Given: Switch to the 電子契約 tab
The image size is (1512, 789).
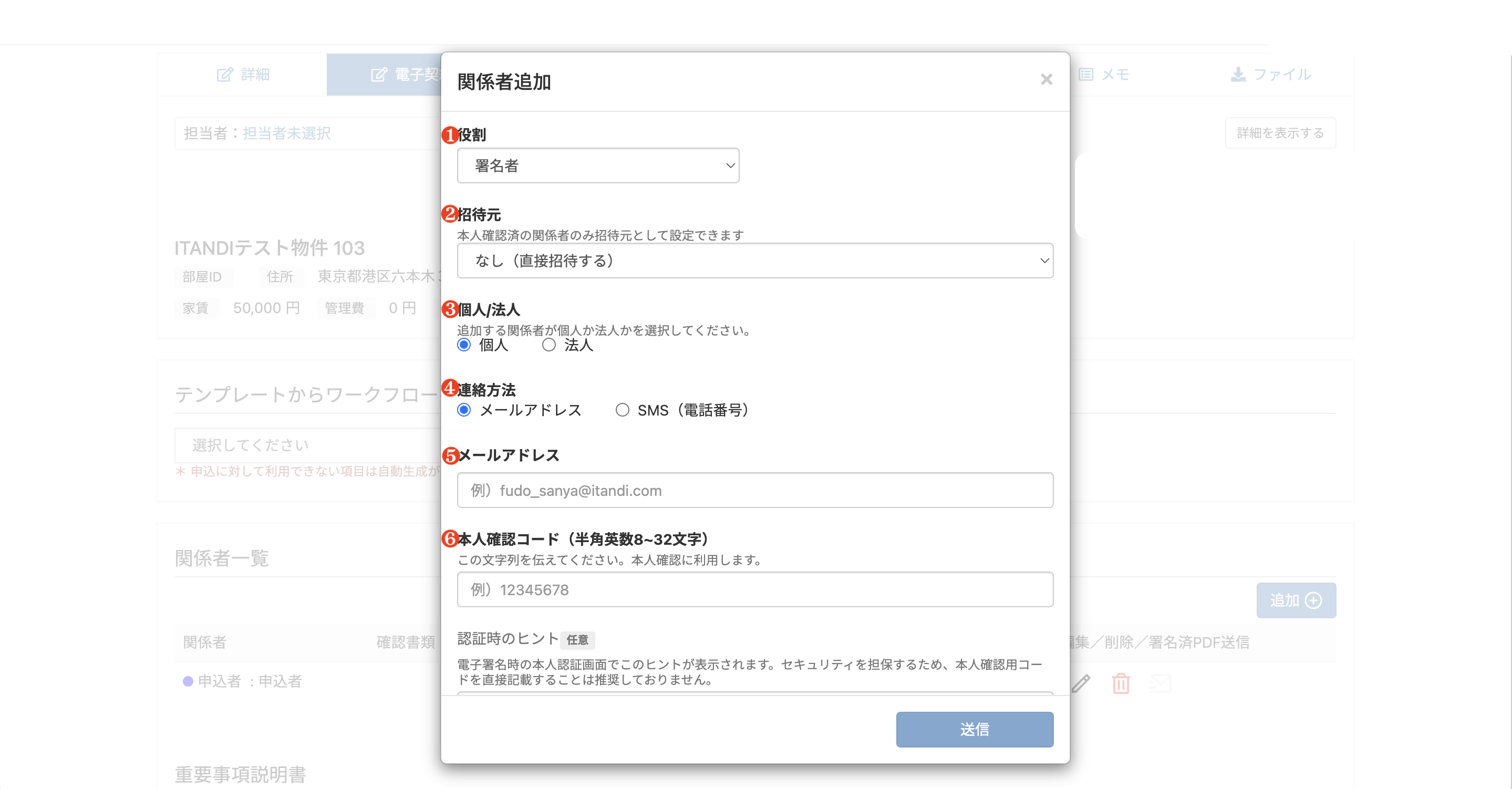Looking at the screenshot, I should pyautogui.click(x=384, y=75).
